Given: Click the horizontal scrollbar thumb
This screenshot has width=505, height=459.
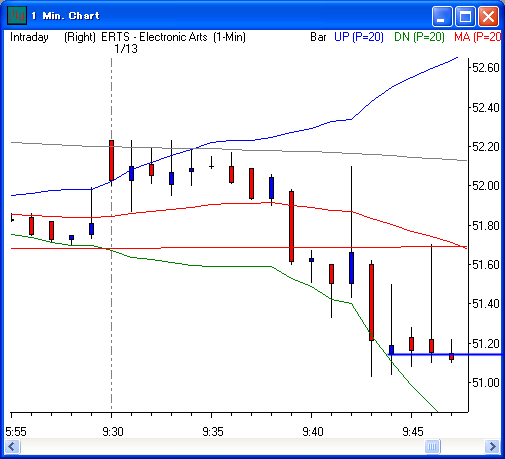Looking at the screenshot, I should tap(432, 446).
